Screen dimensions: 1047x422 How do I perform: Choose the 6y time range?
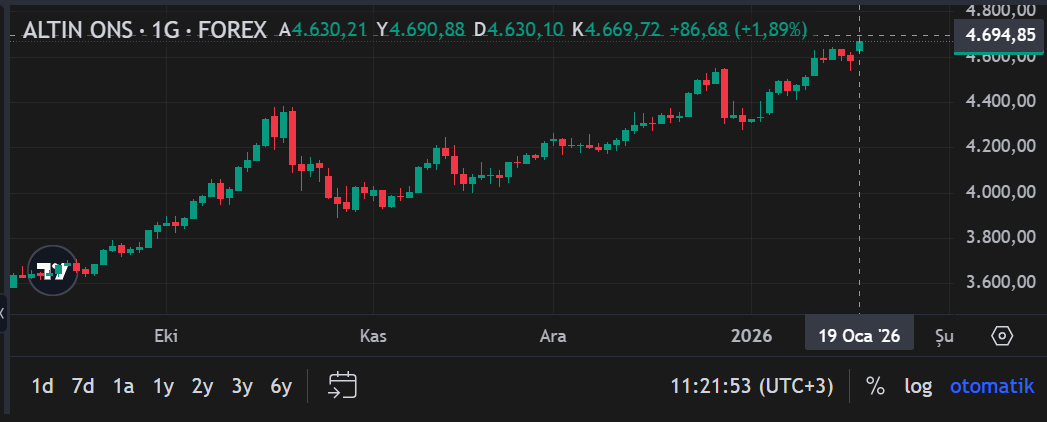[x=281, y=386]
